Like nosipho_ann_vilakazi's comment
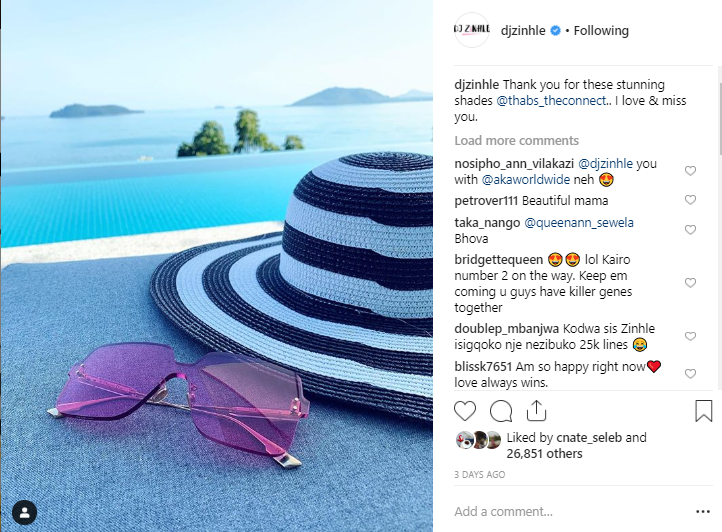The image size is (722, 532). point(690,171)
